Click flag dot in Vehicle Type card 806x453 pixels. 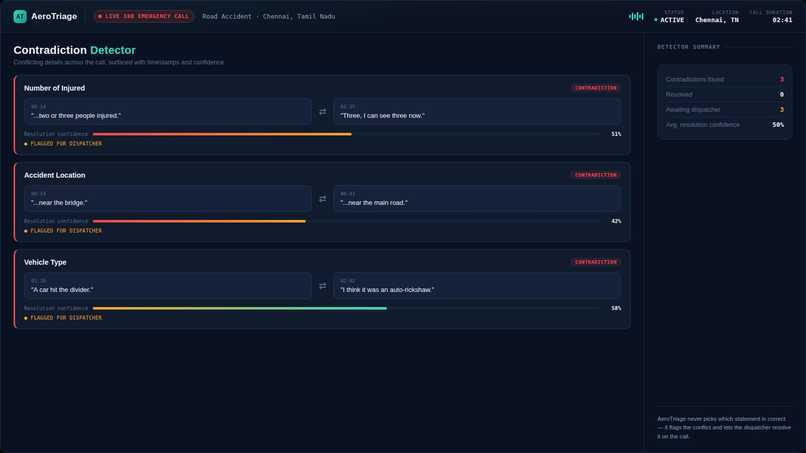click(26, 318)
